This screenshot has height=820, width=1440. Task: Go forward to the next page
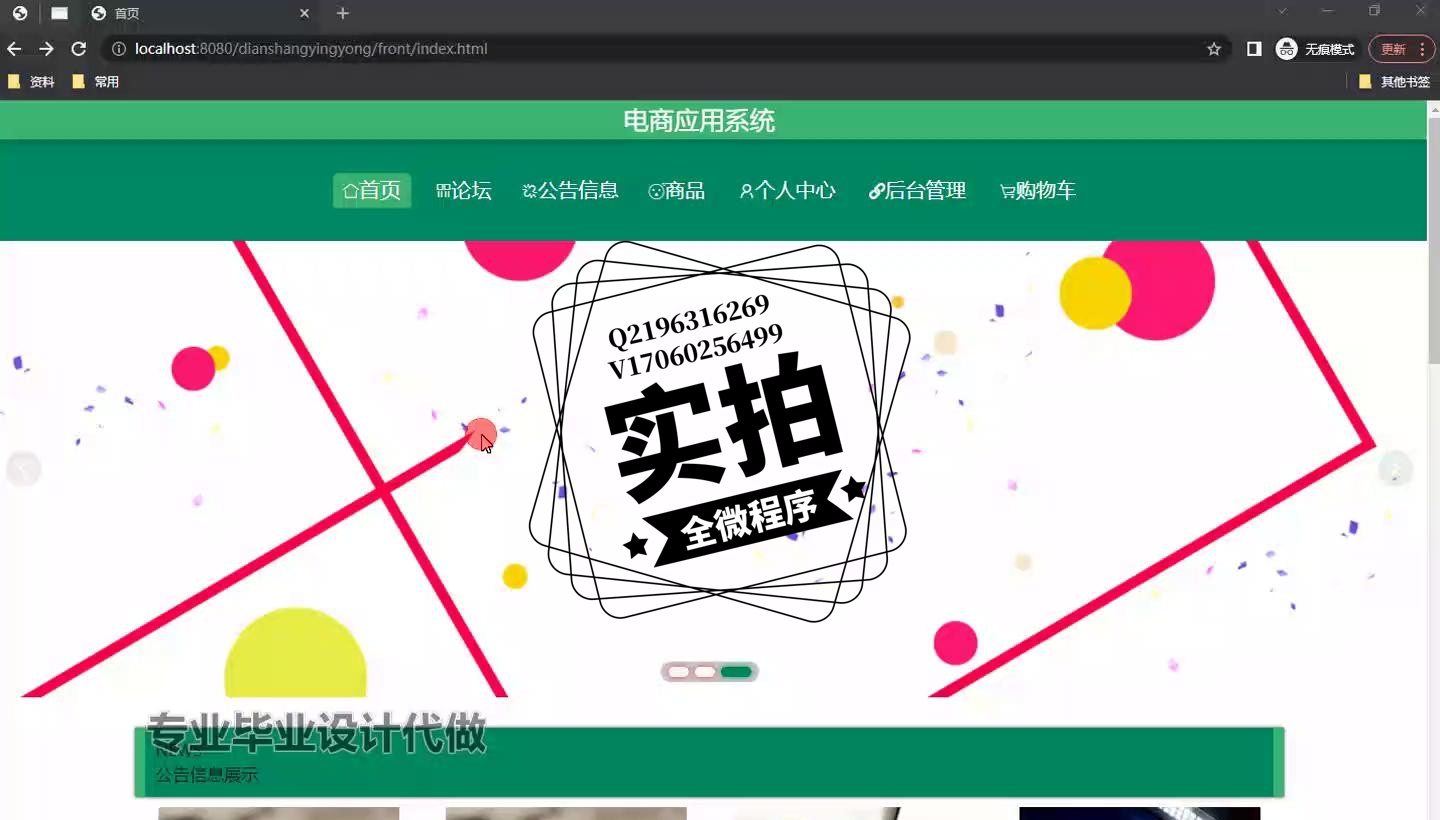point(46,49)
